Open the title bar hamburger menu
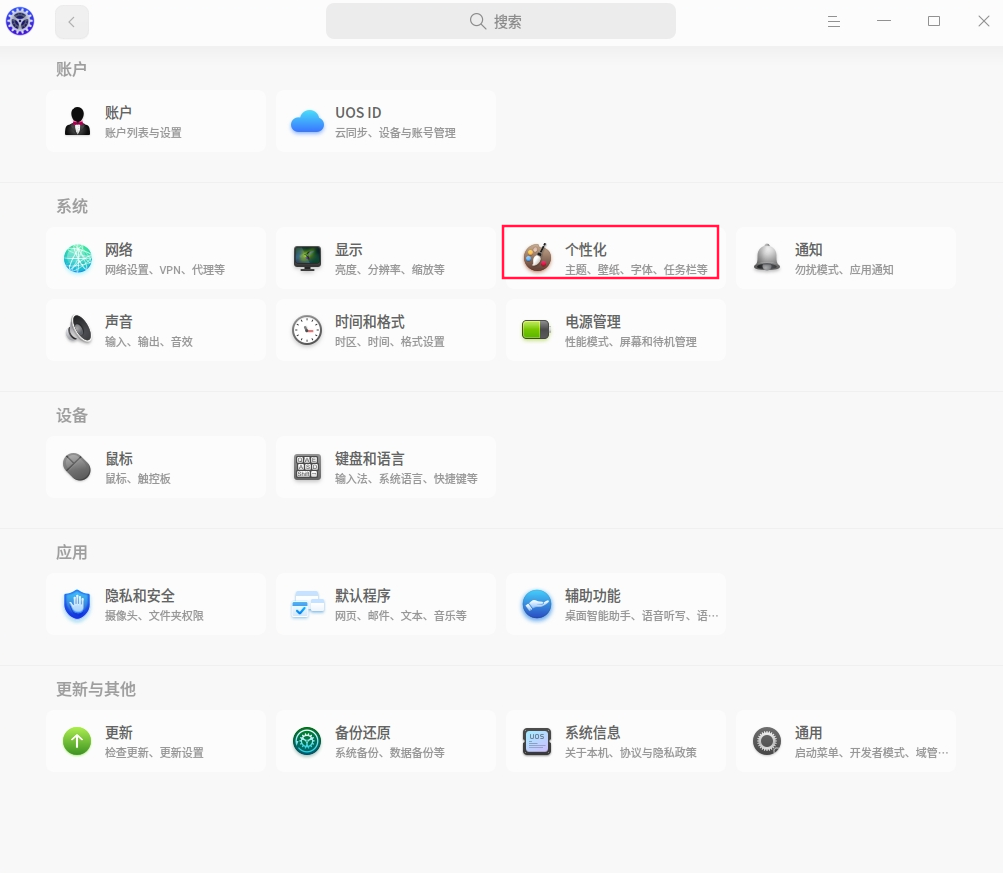The image size is (1003, 873). coord(833,22)
